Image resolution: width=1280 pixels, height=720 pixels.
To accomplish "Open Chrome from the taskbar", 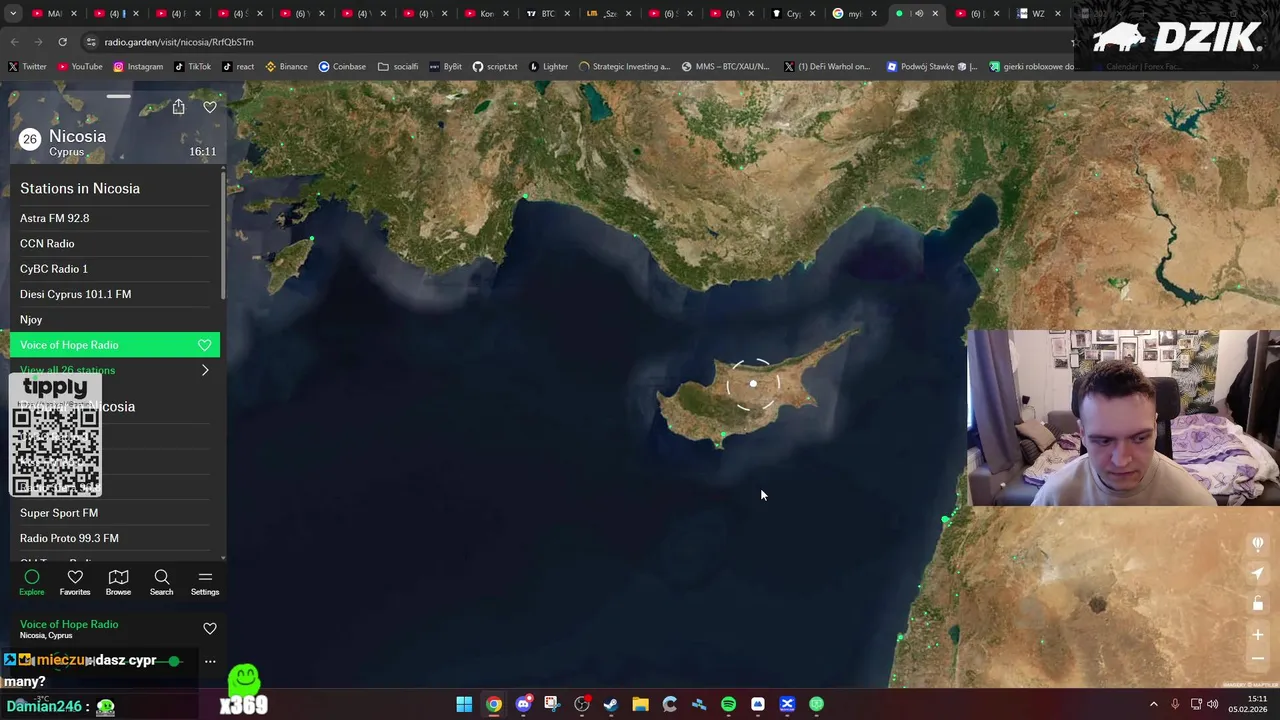I will [x=494, y=704].
